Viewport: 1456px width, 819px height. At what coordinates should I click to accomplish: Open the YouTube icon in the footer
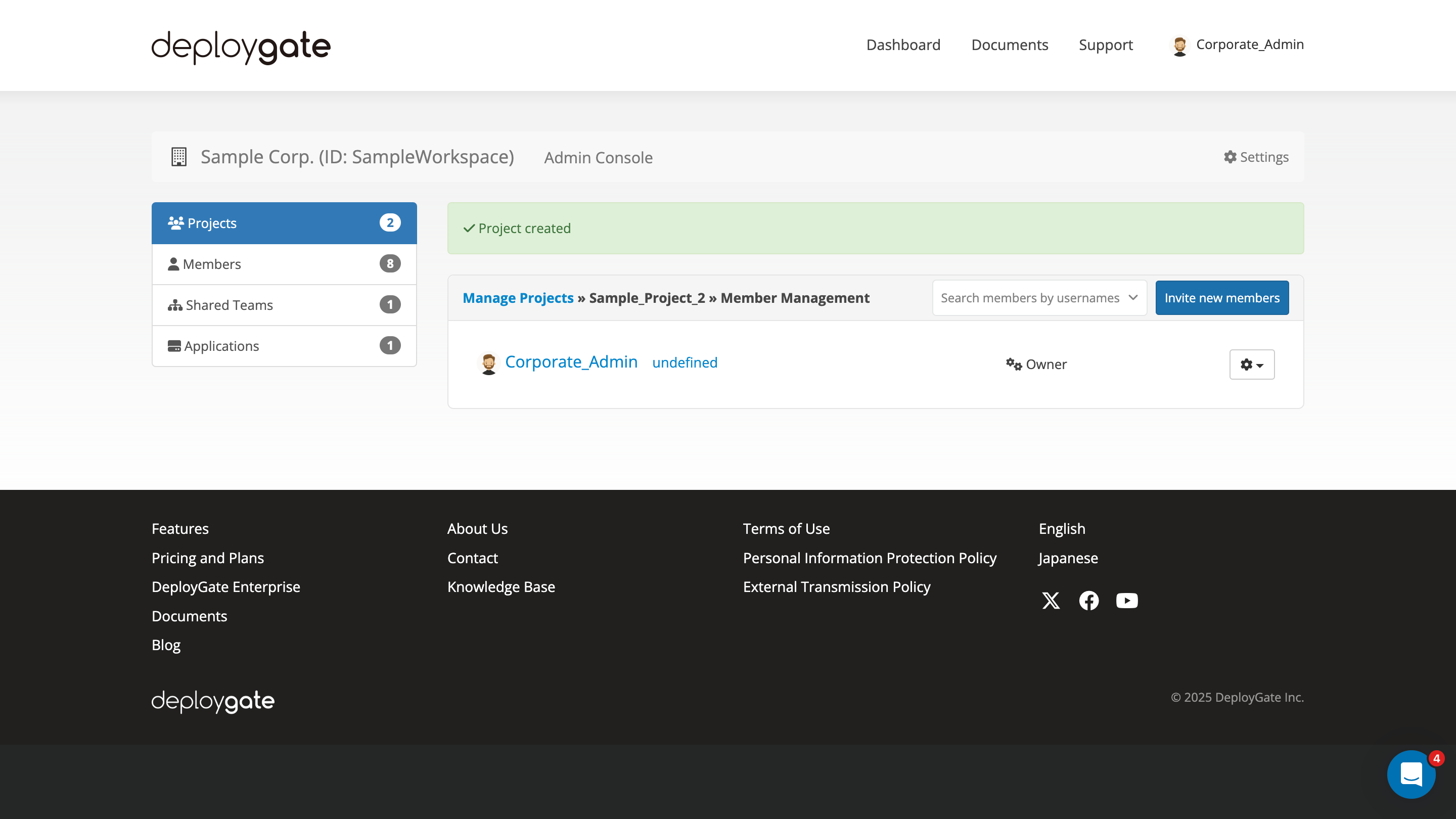point(1126,600)
